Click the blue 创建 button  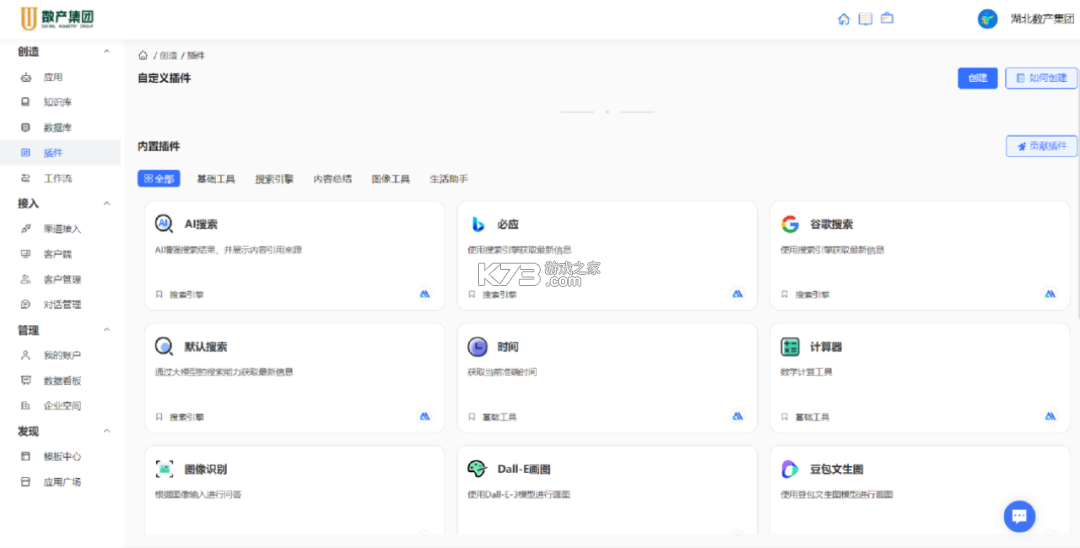coord(977,78)
